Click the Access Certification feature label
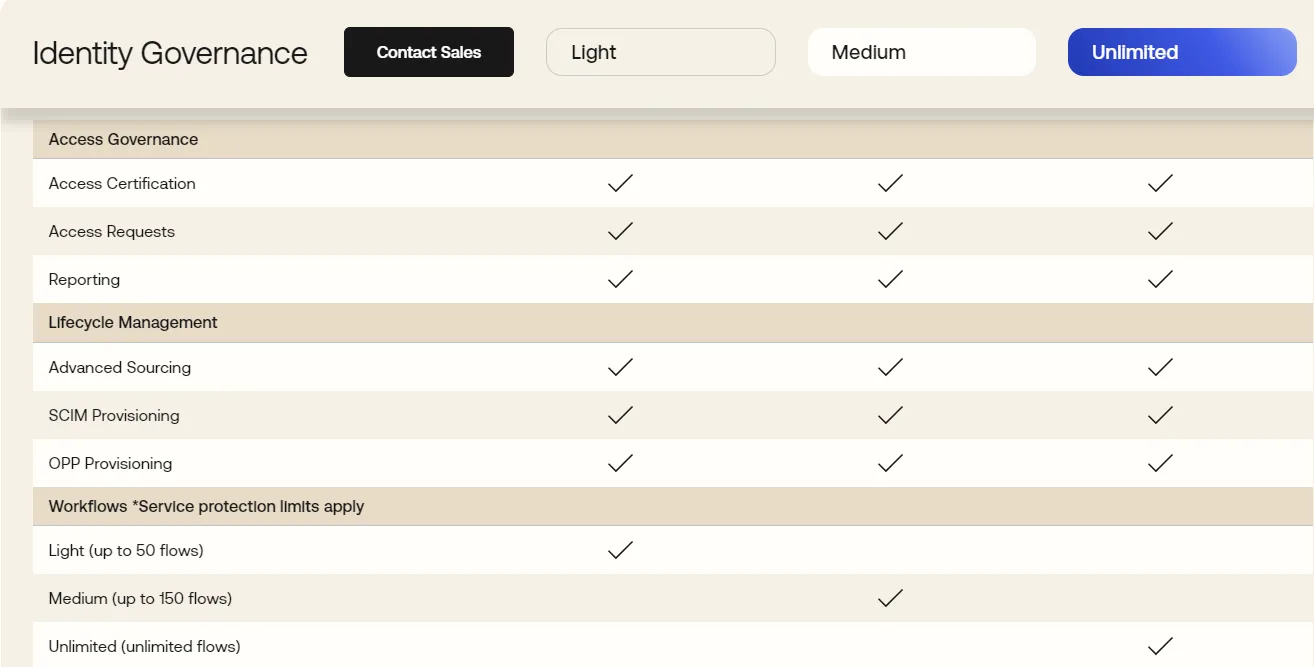Viewport: 1314px width, 667px height. coord(122,183)
